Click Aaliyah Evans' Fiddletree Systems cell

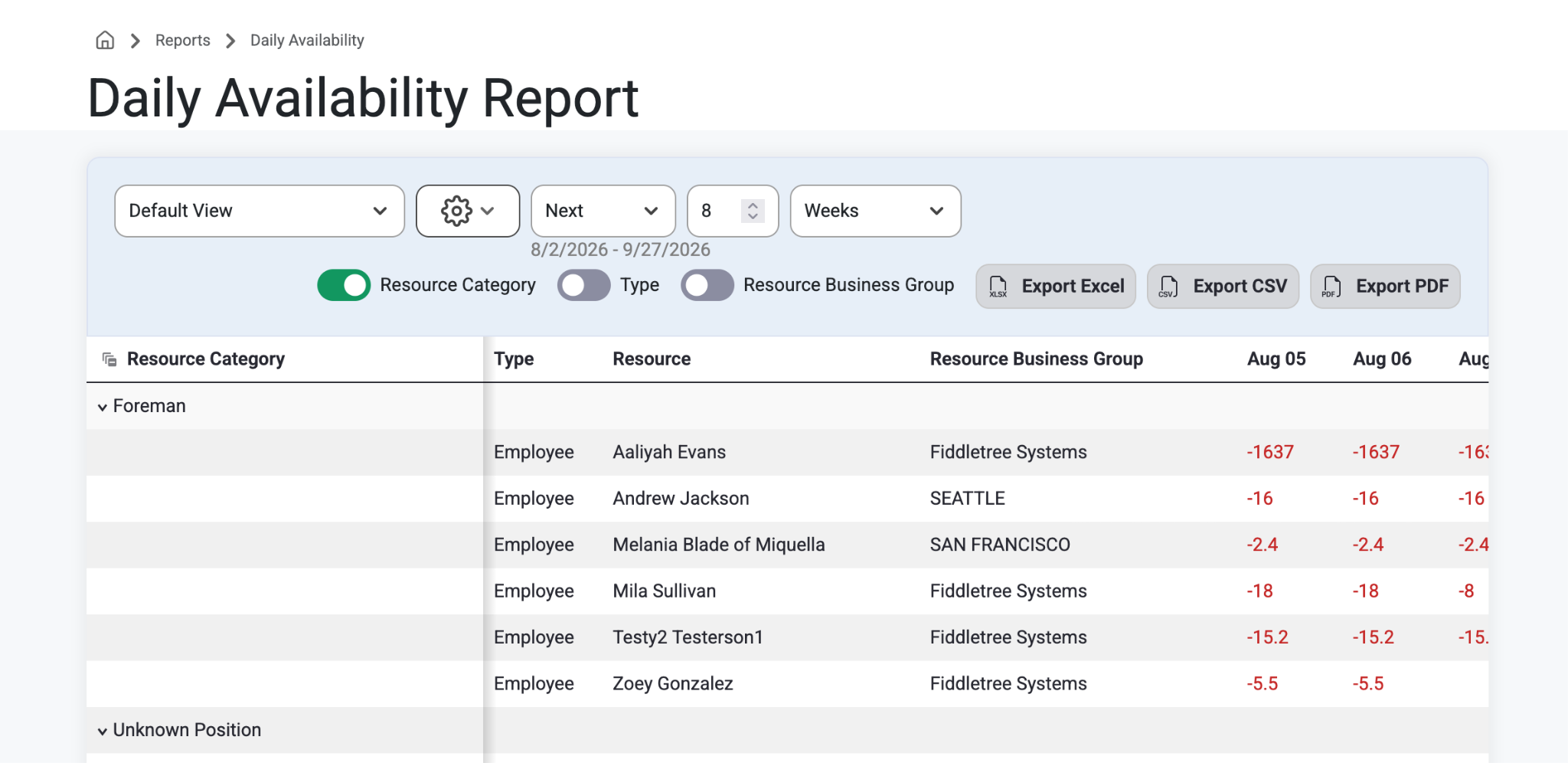1008,452
